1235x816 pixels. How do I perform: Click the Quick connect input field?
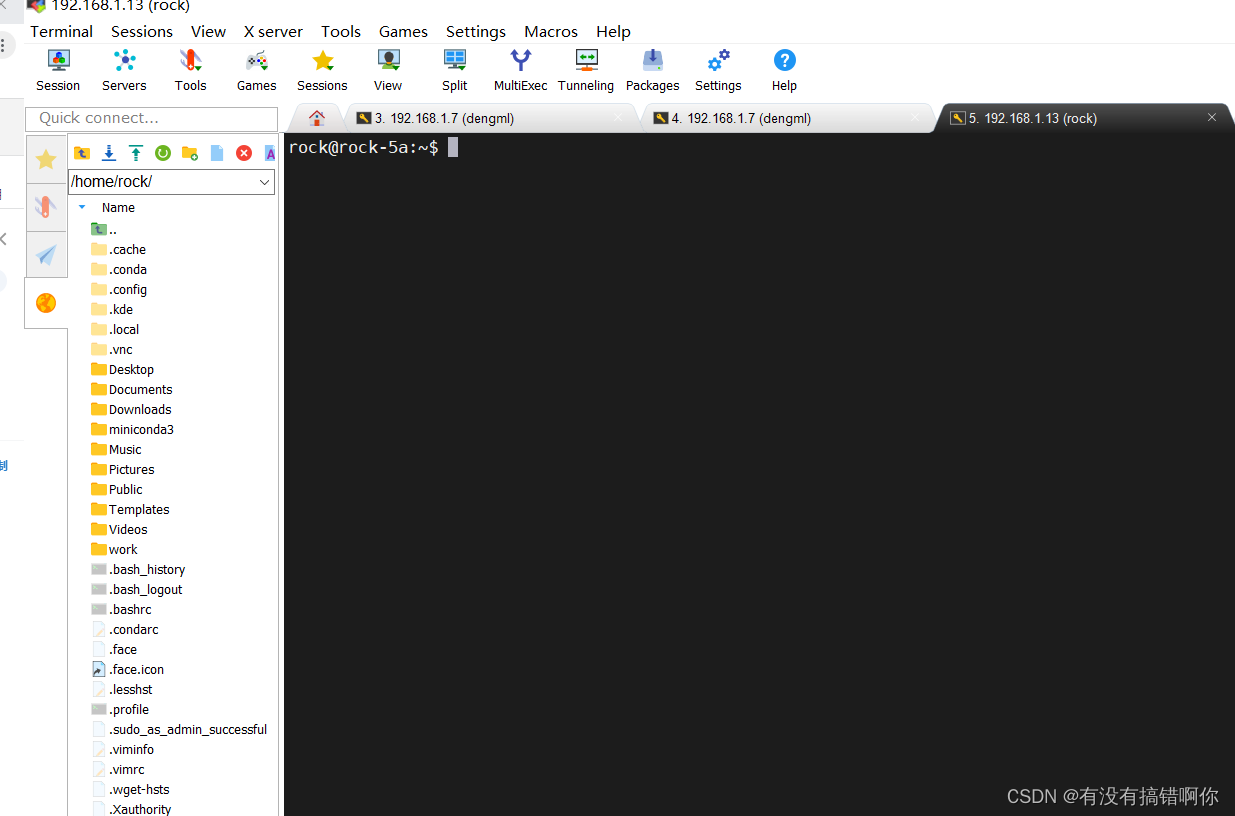pos(151,118)
